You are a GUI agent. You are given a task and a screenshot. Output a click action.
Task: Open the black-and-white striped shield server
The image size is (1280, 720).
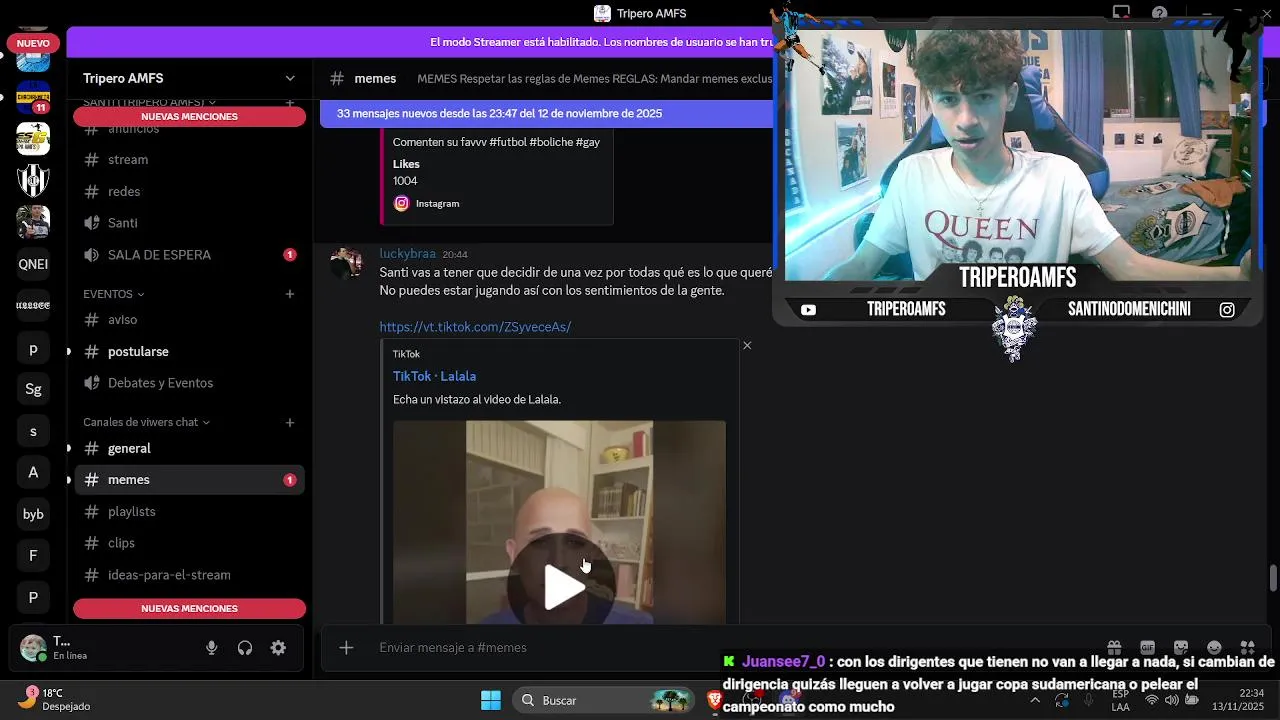[33, 180]
